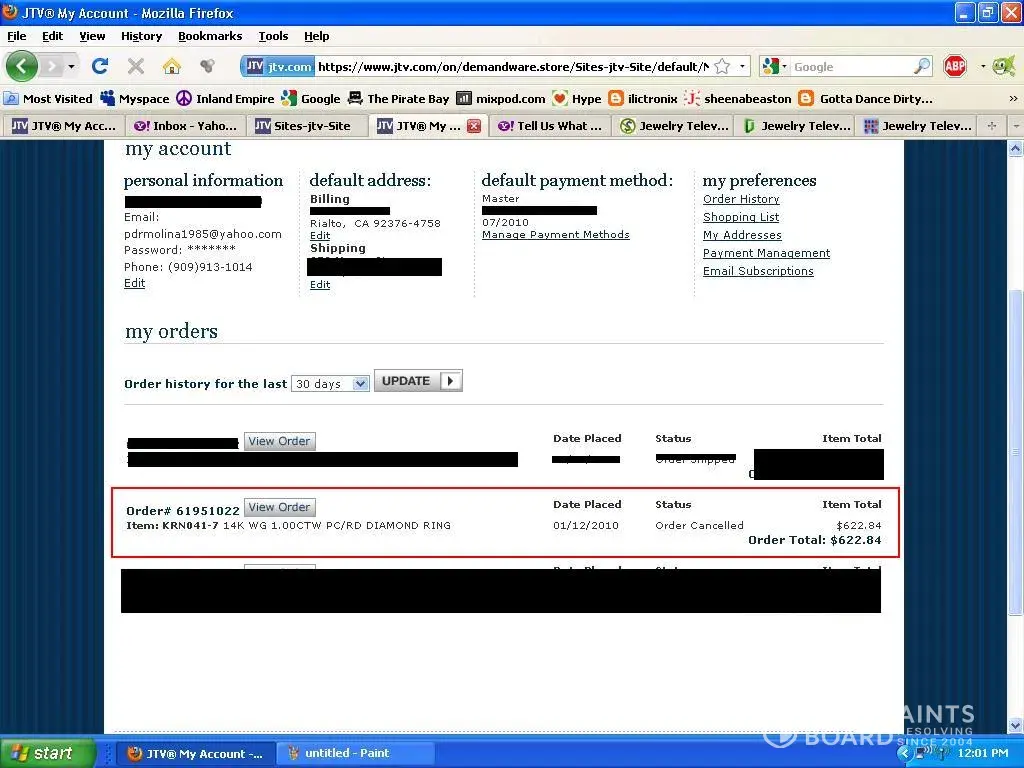1024x768 pixels.
Task: Select JTV My Account taskbar button
Action: click(195, 753)
